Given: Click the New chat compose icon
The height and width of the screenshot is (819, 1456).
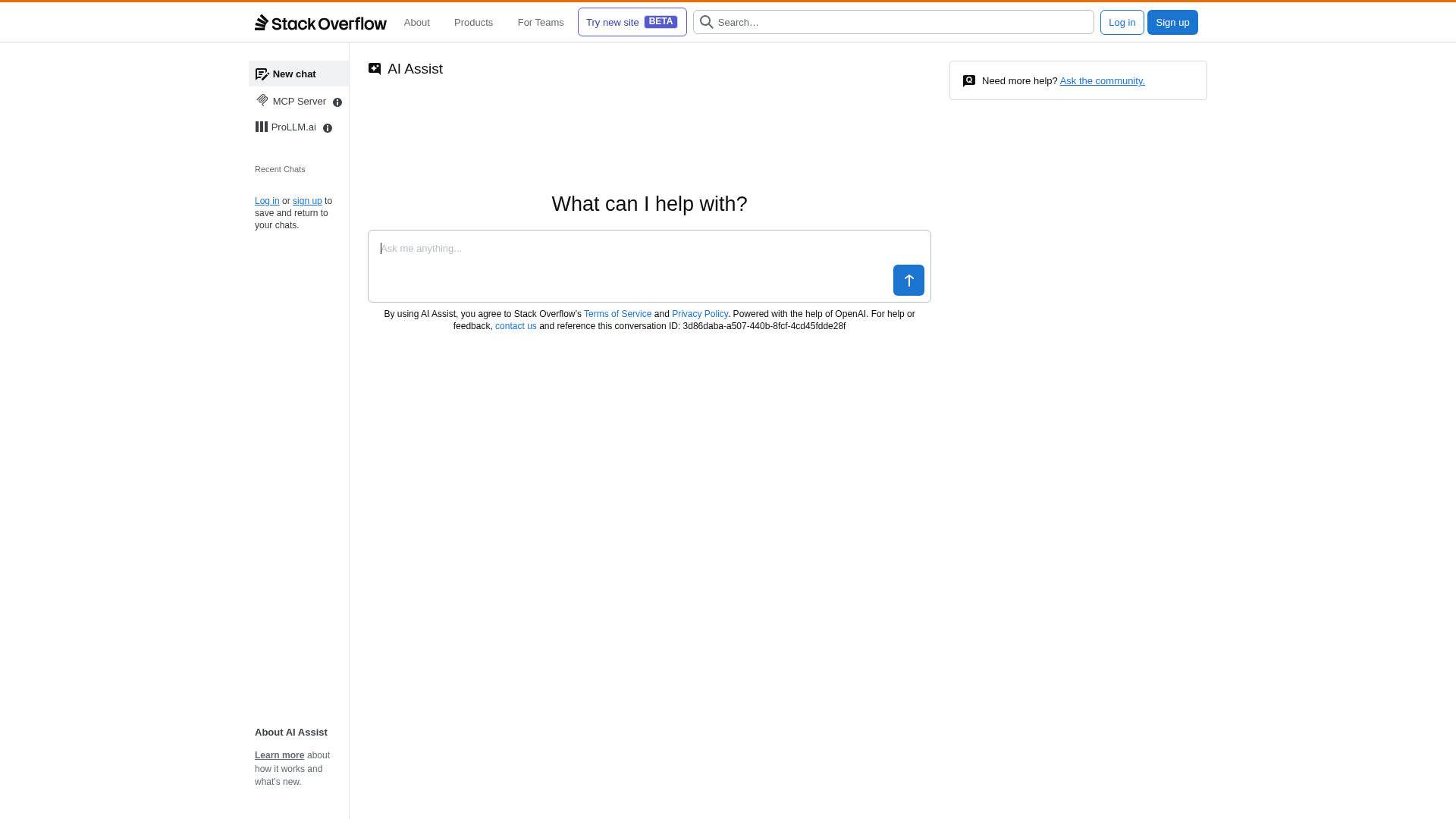Looking at the screenshot, I should click(x=262, y=74).
